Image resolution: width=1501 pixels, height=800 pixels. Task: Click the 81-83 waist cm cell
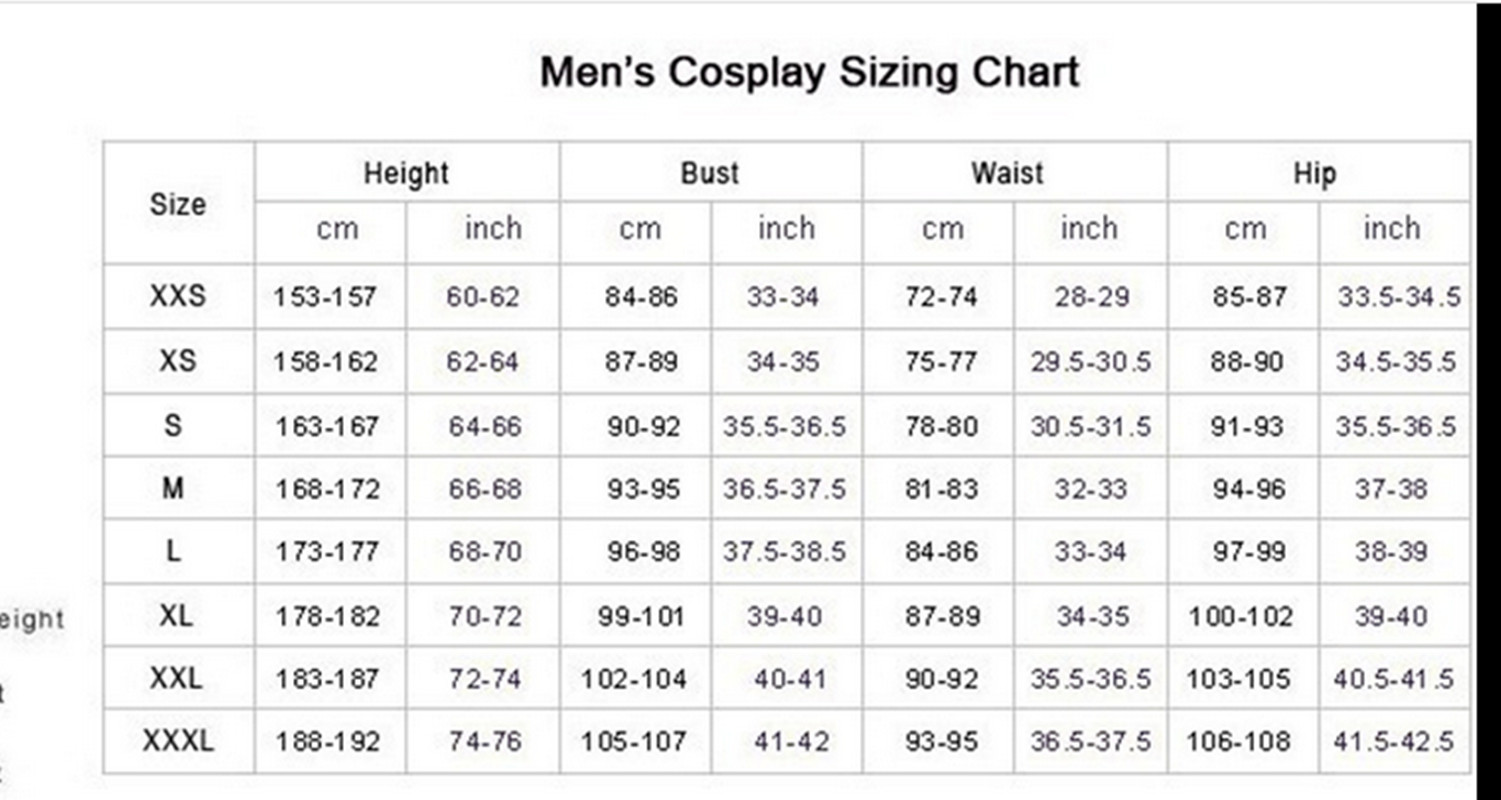941,489
